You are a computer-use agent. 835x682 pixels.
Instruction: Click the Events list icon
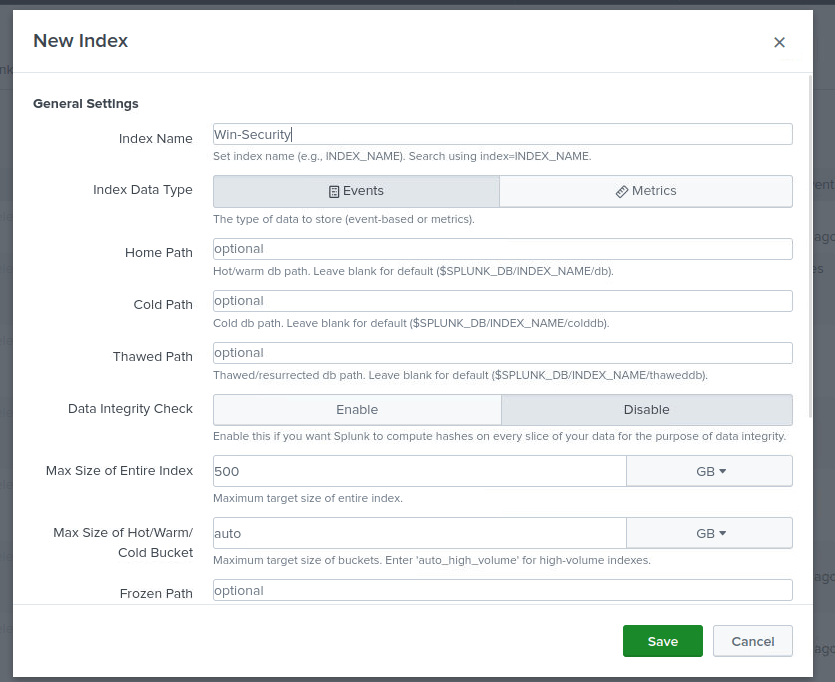334,191
